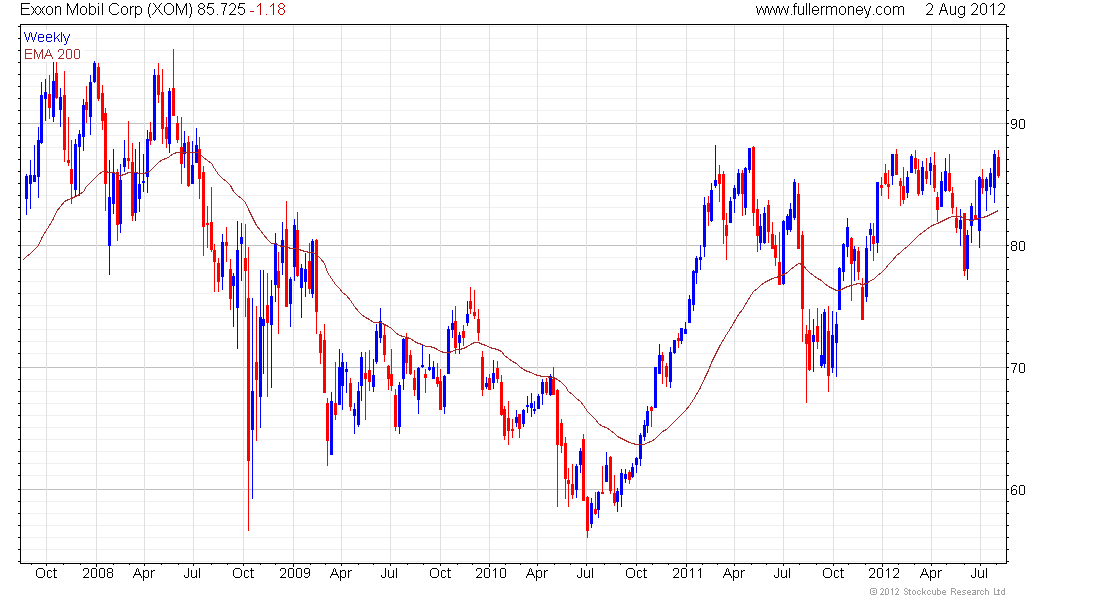Click the 90 price axis label
Image resolution: width=1100 pixels, height=600 pixels.
1017,124
